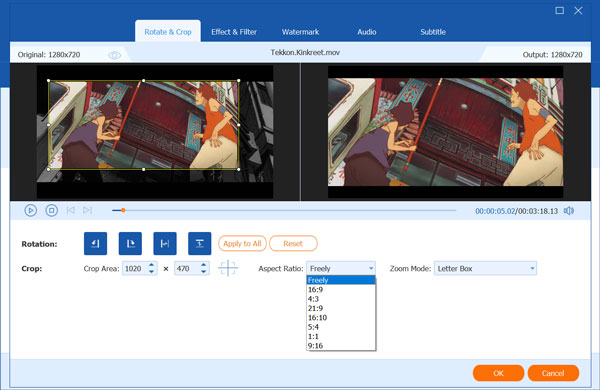Decrease crop height with down arrow

(x=204, y=272)
